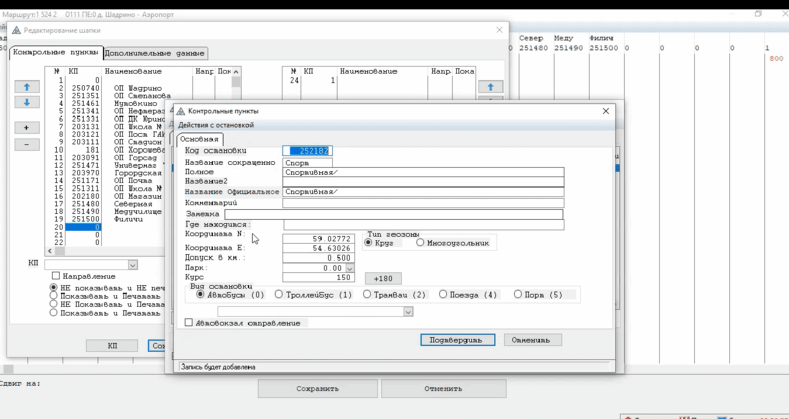Click the Где находится field
This screenshot has width=789, height=419.
tap(424, 225)
